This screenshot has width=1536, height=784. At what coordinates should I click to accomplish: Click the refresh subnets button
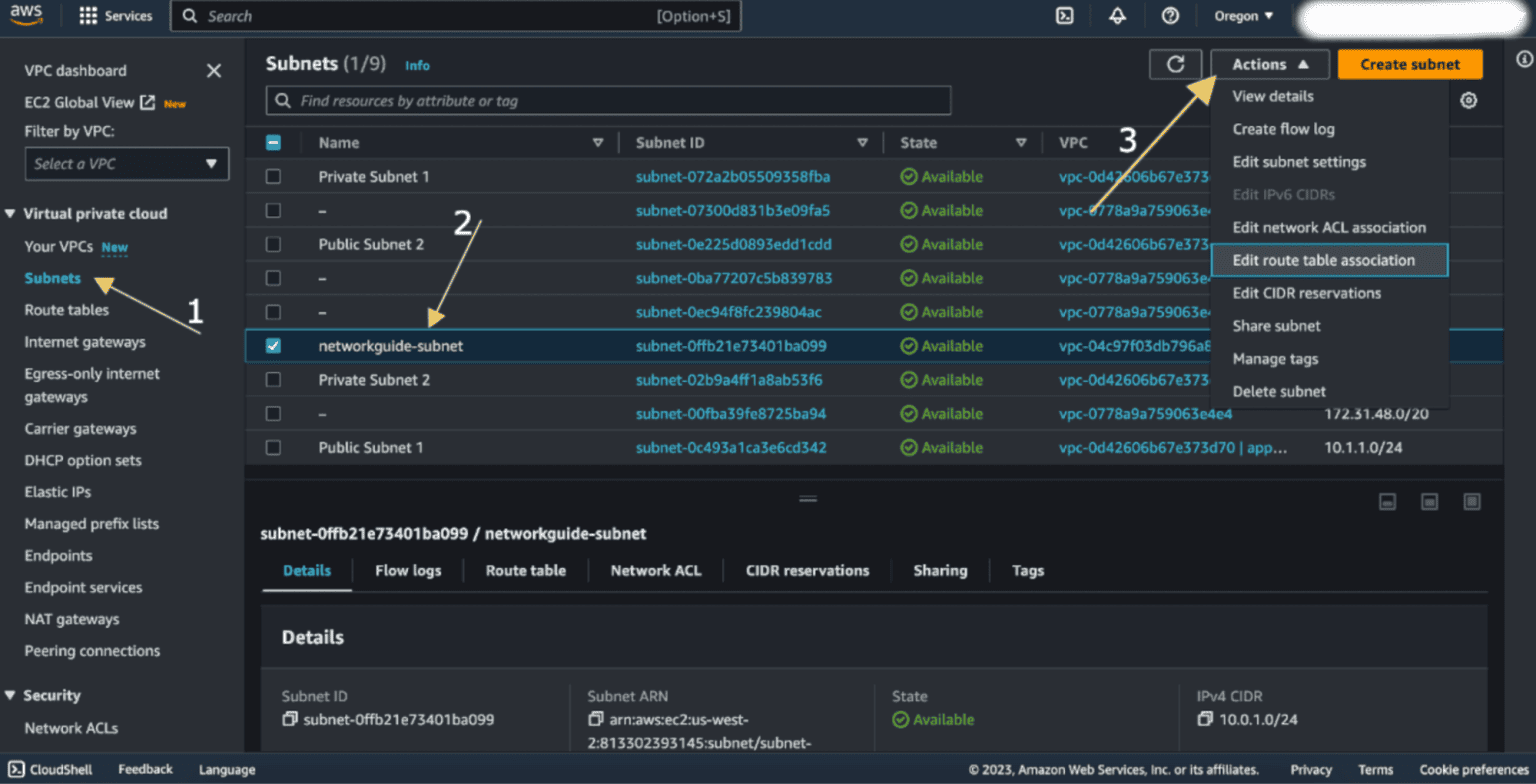(1176, 64)
